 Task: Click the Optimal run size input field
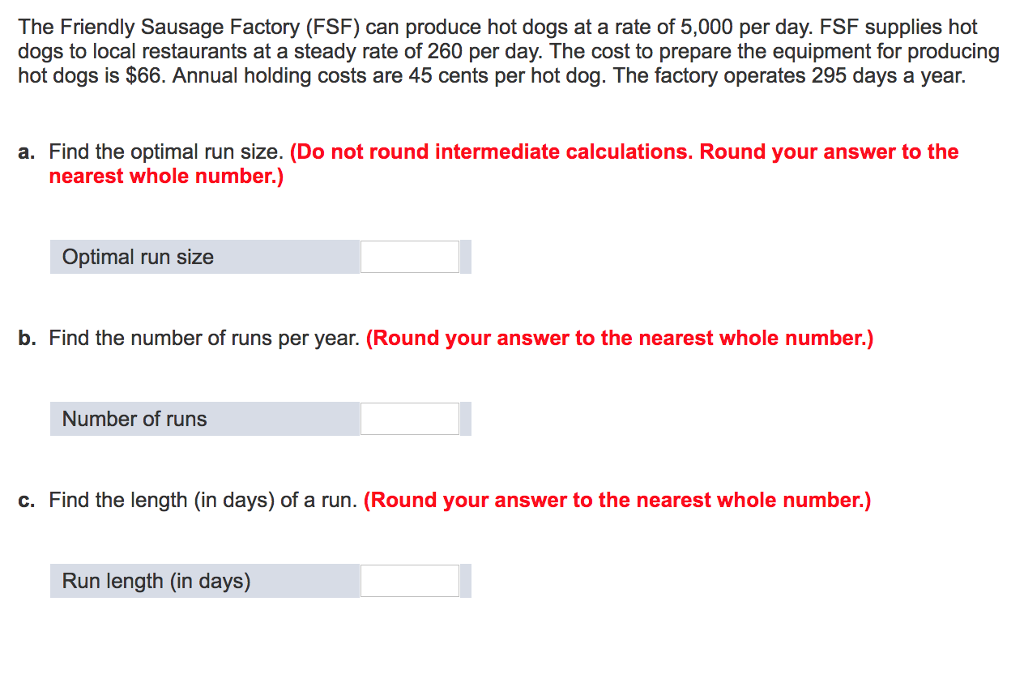[410, 256]
